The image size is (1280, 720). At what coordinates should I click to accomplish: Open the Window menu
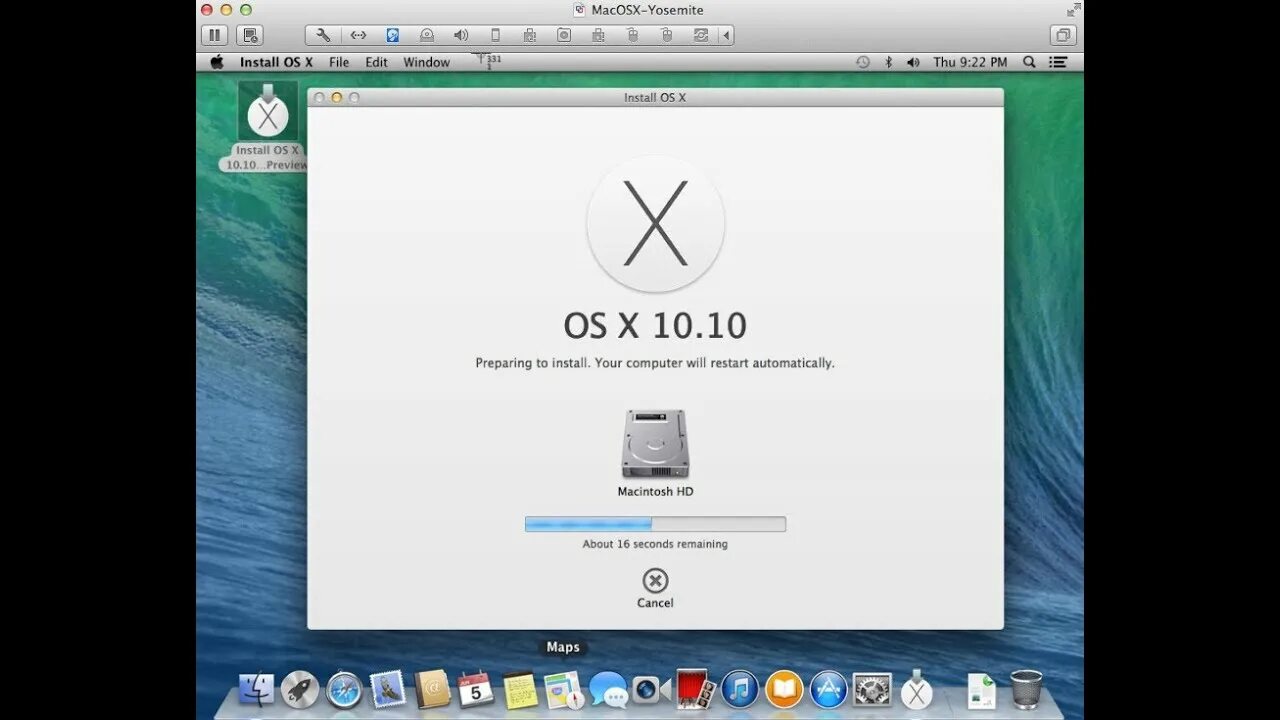pos(426,62)
